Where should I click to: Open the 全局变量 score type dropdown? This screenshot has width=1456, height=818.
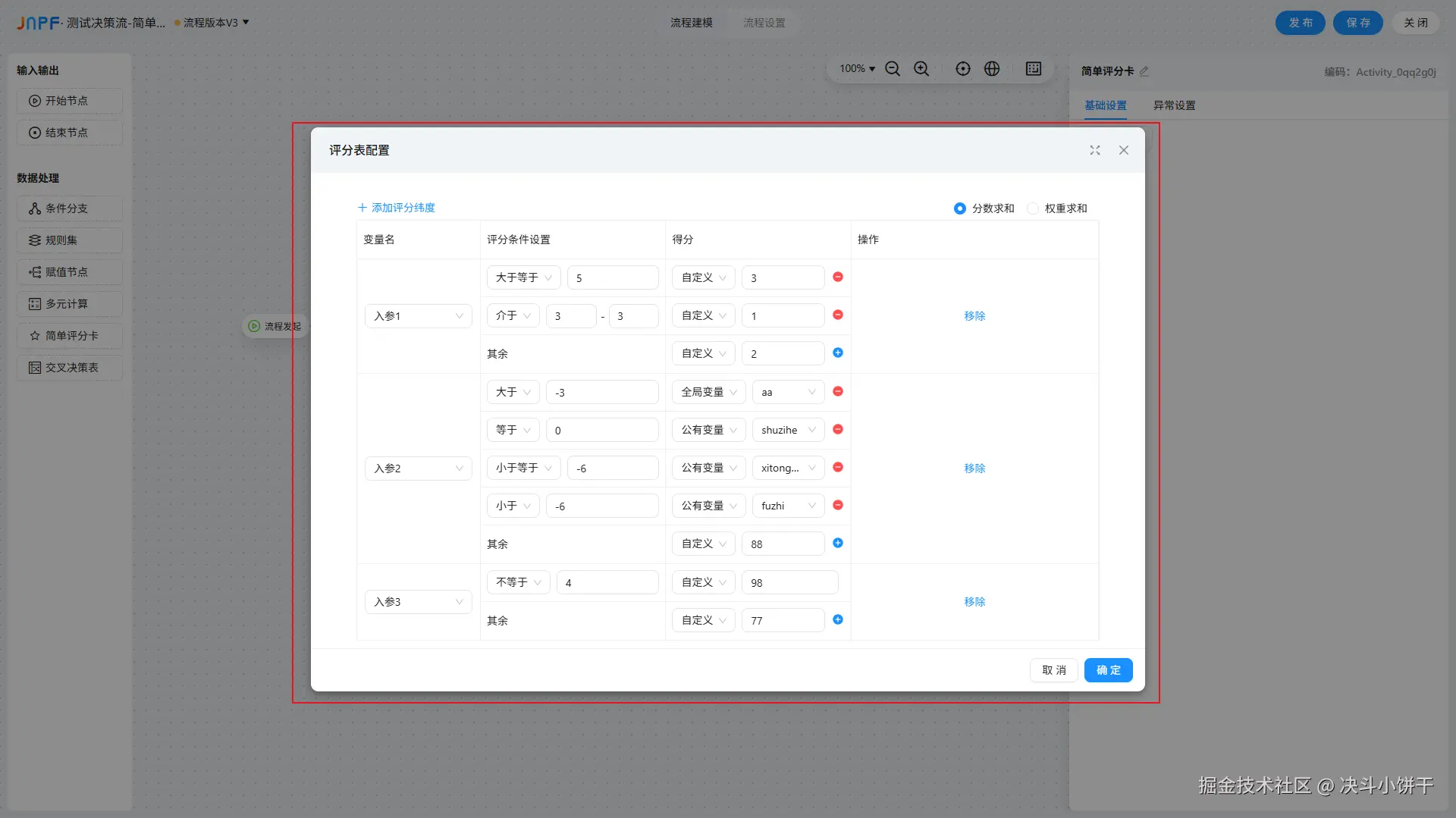[x=708, y=392]
